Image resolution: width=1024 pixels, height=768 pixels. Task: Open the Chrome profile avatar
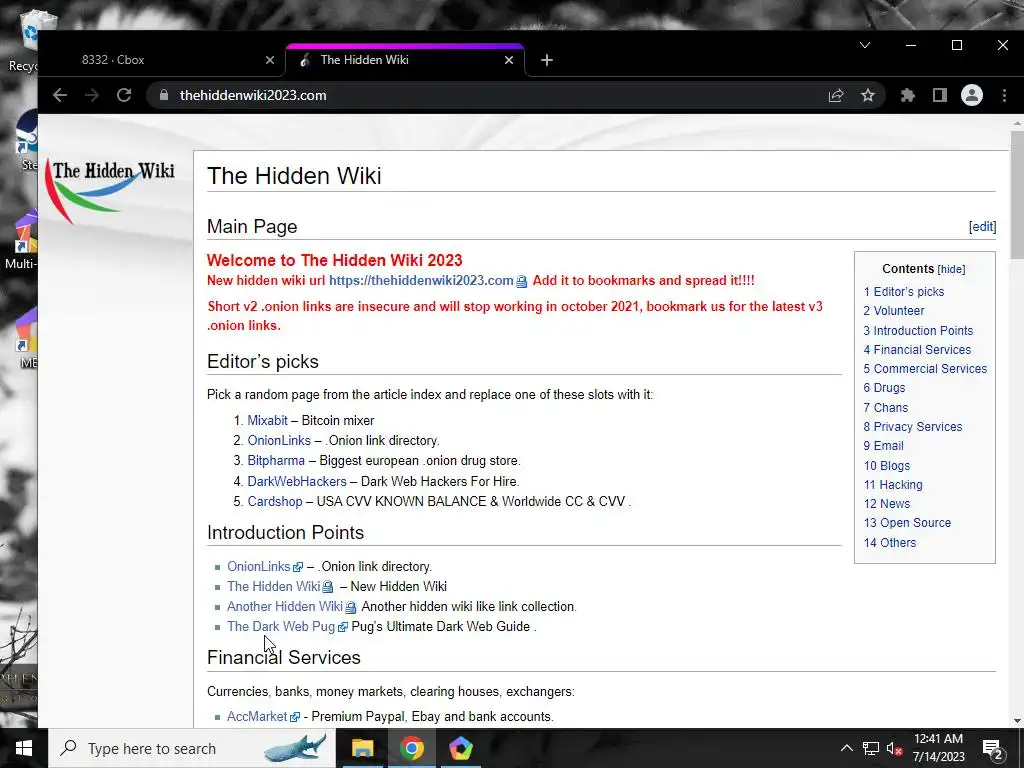pos(972,95)
